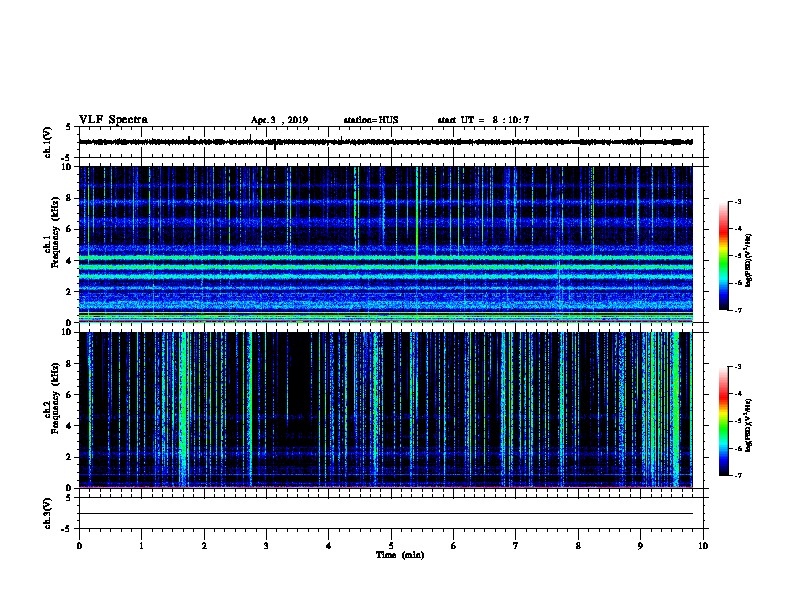Click the ch.3(V) axis label
The width and height of the screenshot is (792, 612).
tap(47, 514)
